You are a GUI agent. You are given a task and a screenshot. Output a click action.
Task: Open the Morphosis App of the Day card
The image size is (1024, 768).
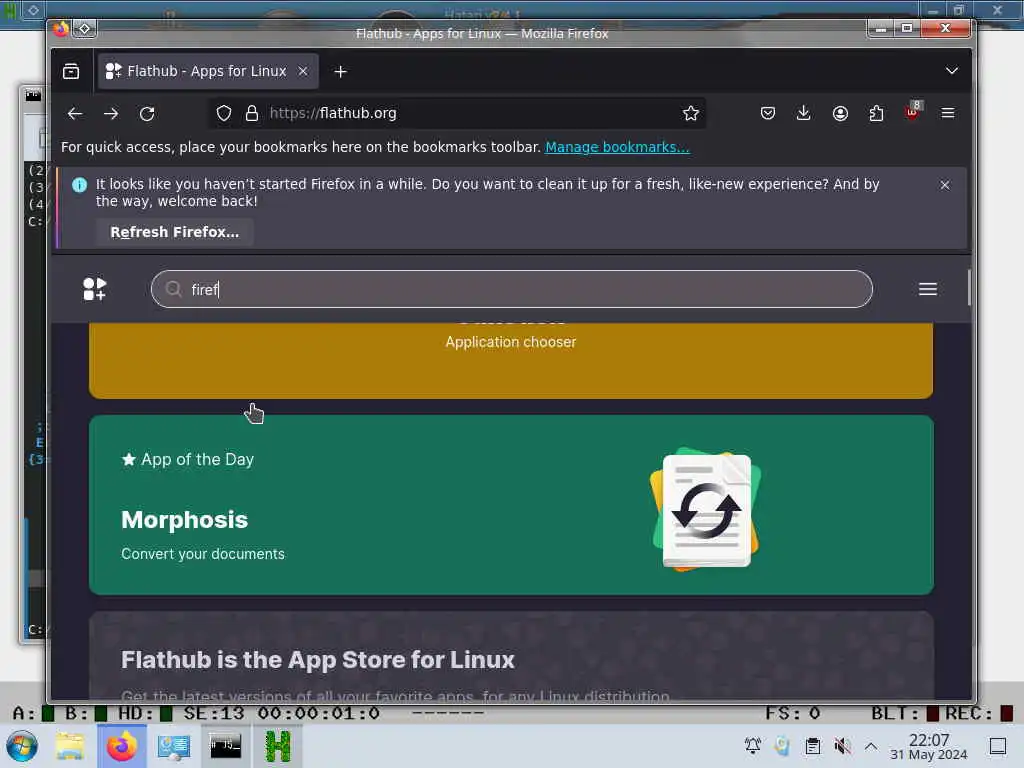pos(511,505)
